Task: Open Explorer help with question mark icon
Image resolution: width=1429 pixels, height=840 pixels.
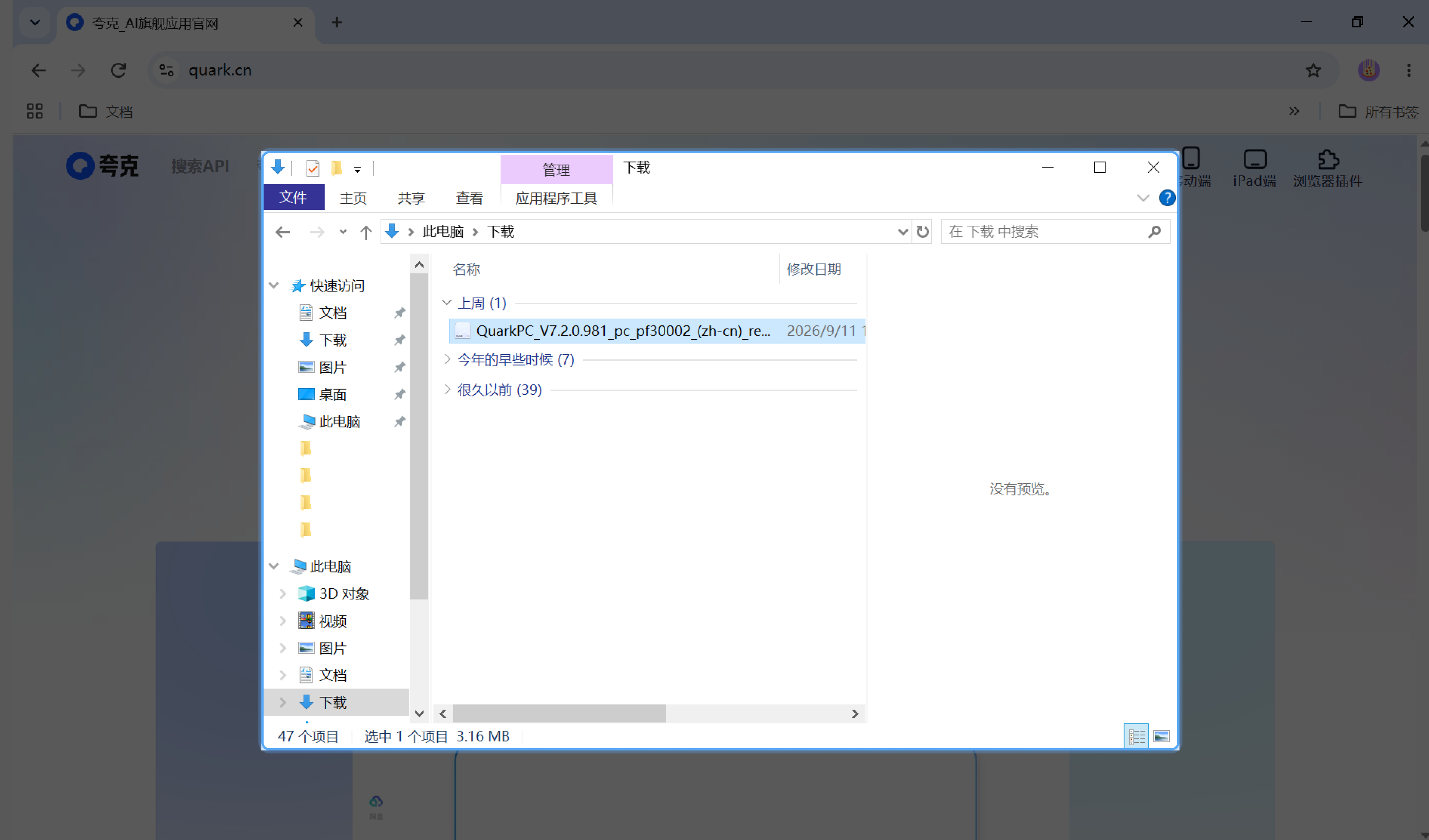Action: click(x=1167, y=198)
